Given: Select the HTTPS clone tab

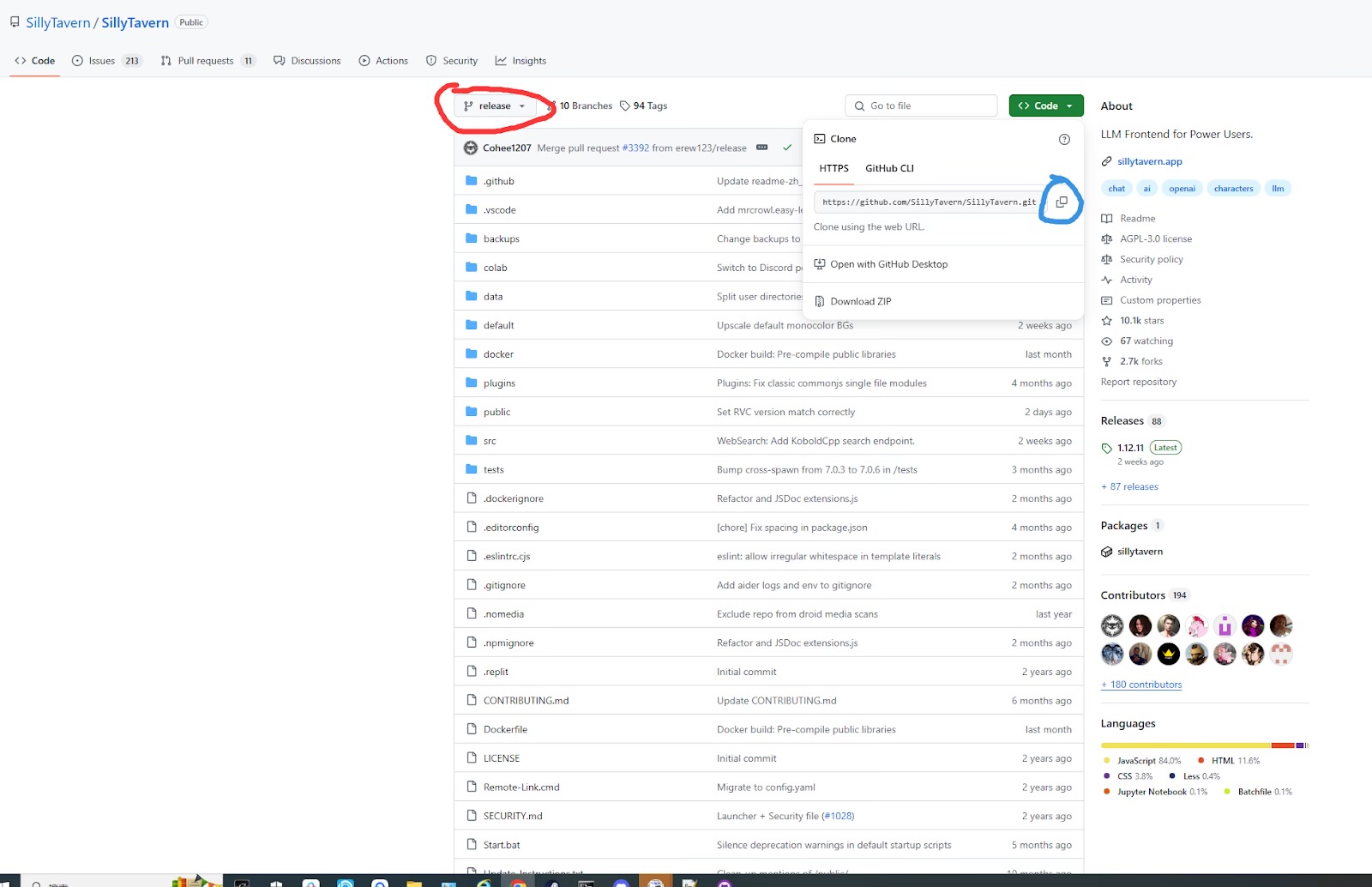Looking at the screenshot, I should 833,168.
